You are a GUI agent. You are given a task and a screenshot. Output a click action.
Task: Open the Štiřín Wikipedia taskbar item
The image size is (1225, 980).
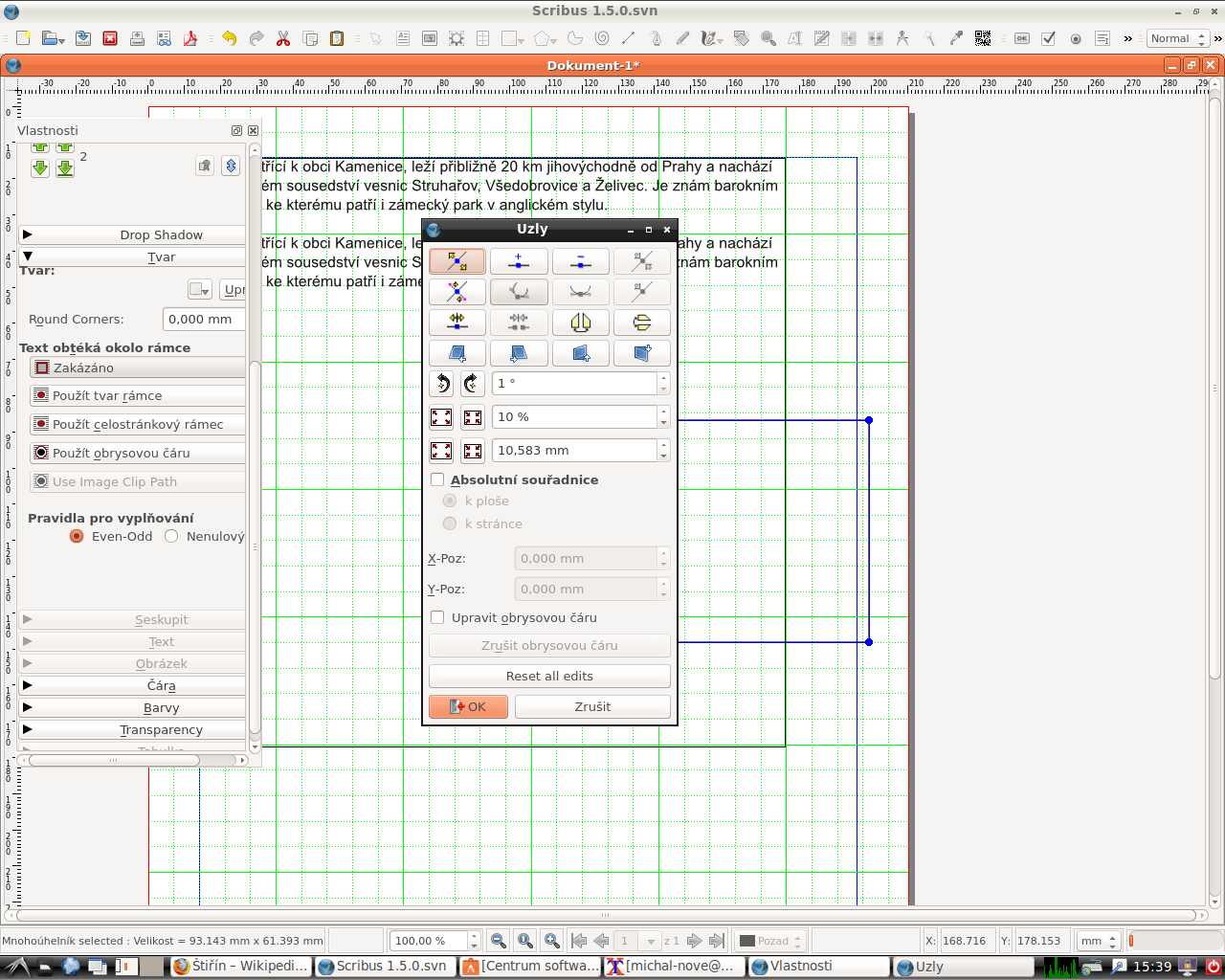(x=239, y=967)
